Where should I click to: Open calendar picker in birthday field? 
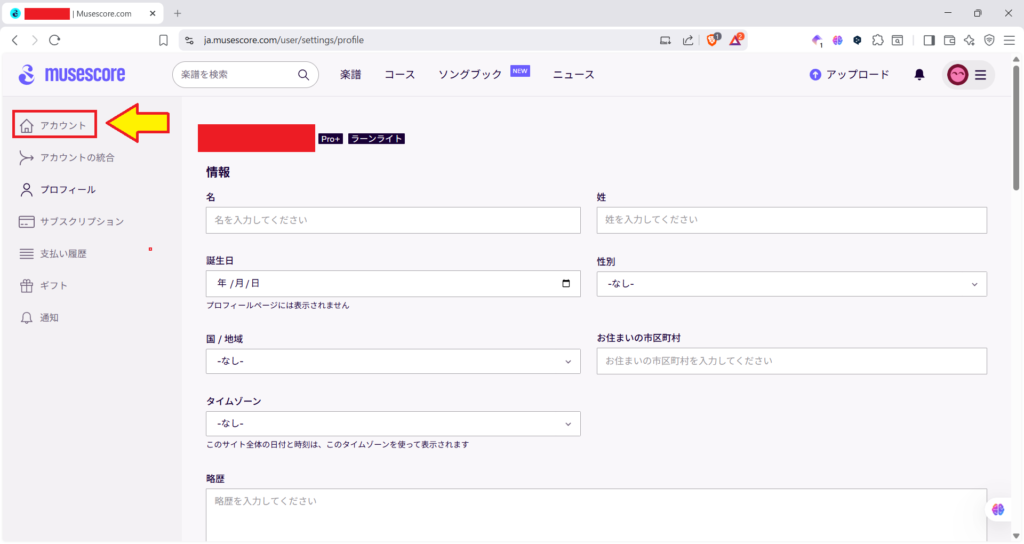tap(566, 283)
